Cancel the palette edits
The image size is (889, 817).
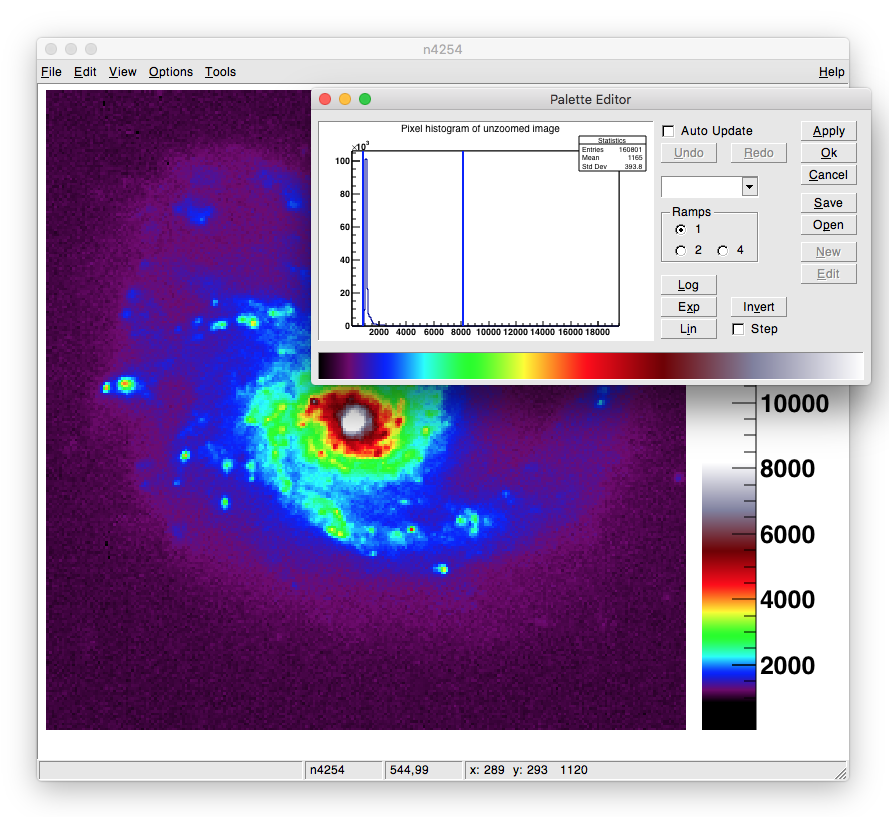pos(828,175)
